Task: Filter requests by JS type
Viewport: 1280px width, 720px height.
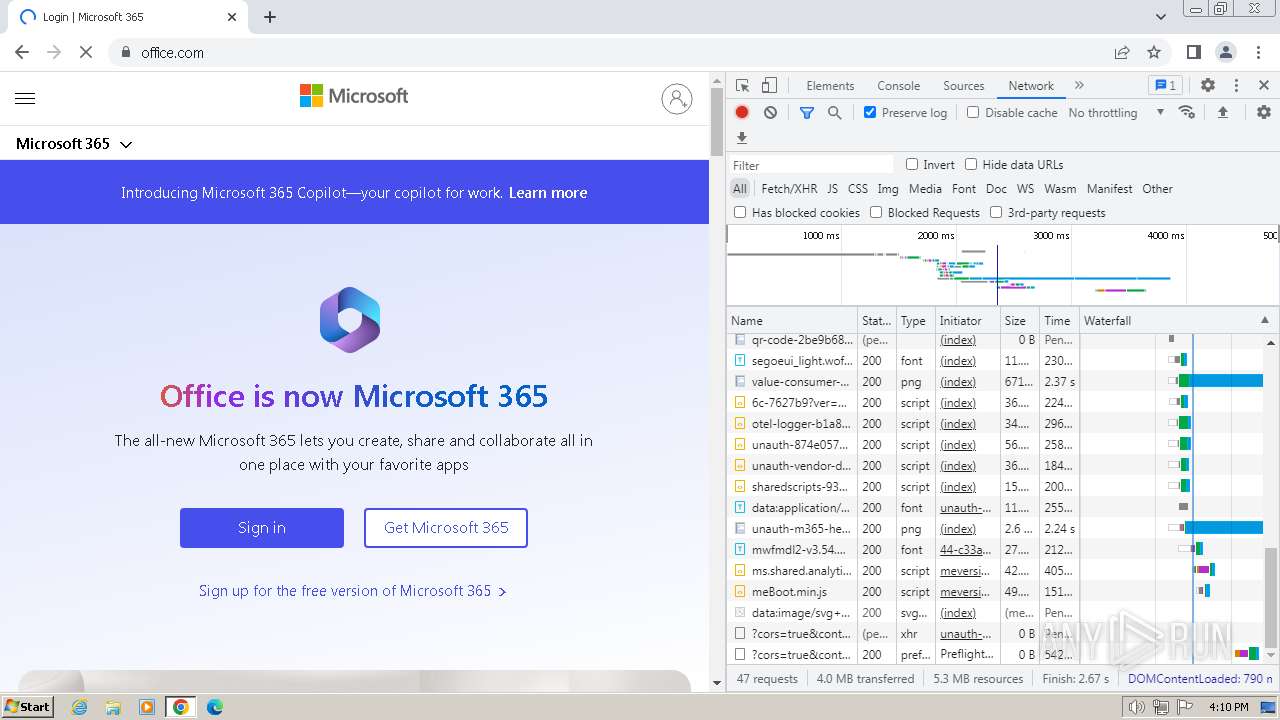Action: 832,188
